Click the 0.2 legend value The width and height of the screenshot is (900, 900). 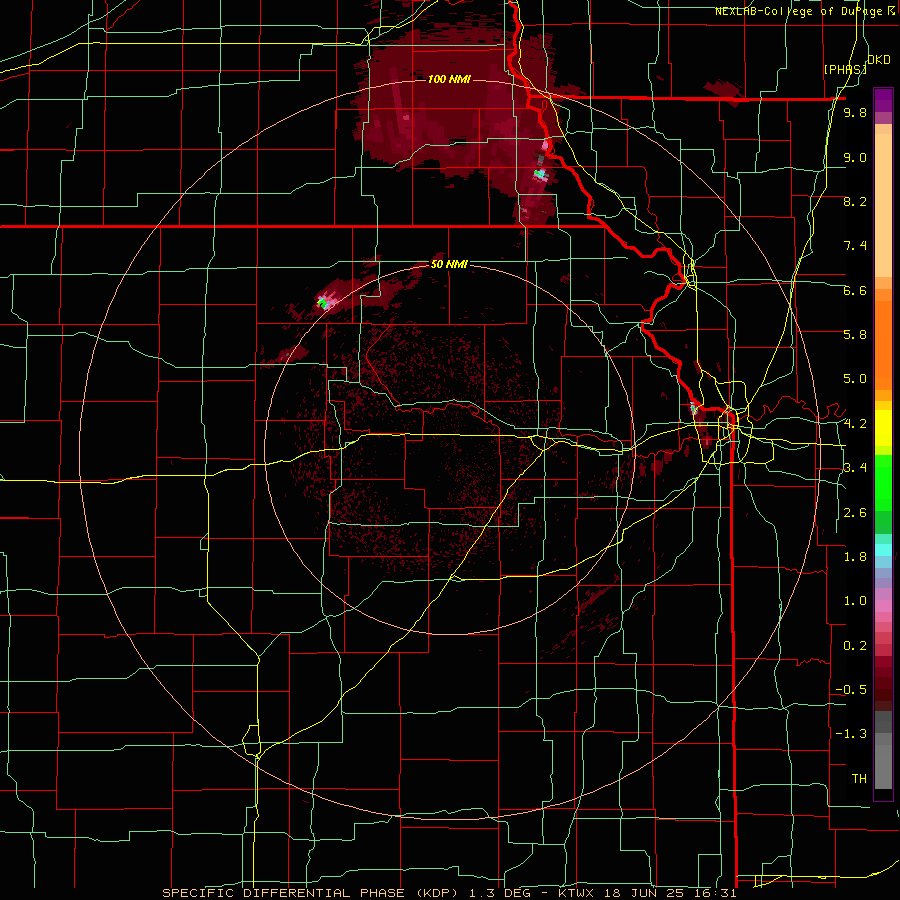(855, 646)
